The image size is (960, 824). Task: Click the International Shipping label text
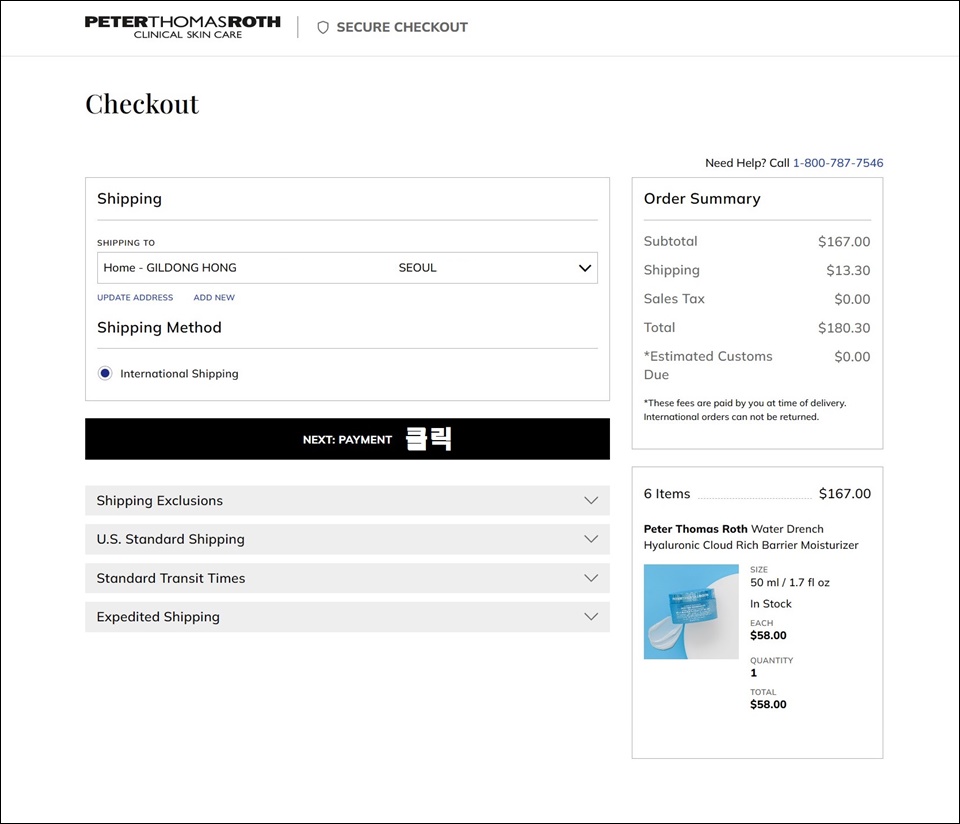coord(179,373)
